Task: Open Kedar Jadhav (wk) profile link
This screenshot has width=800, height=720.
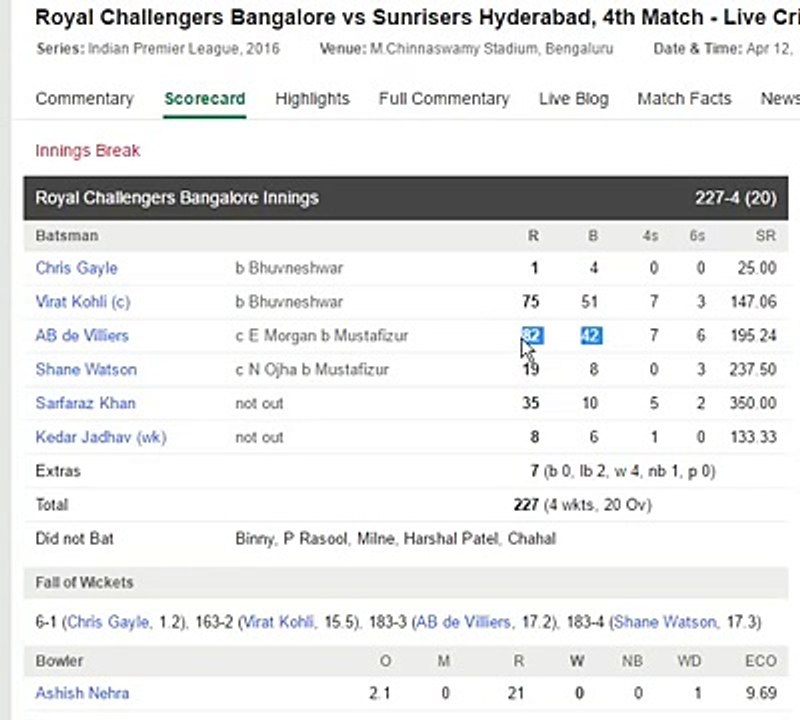Action: pyautogui.click(x=101, y=437)
